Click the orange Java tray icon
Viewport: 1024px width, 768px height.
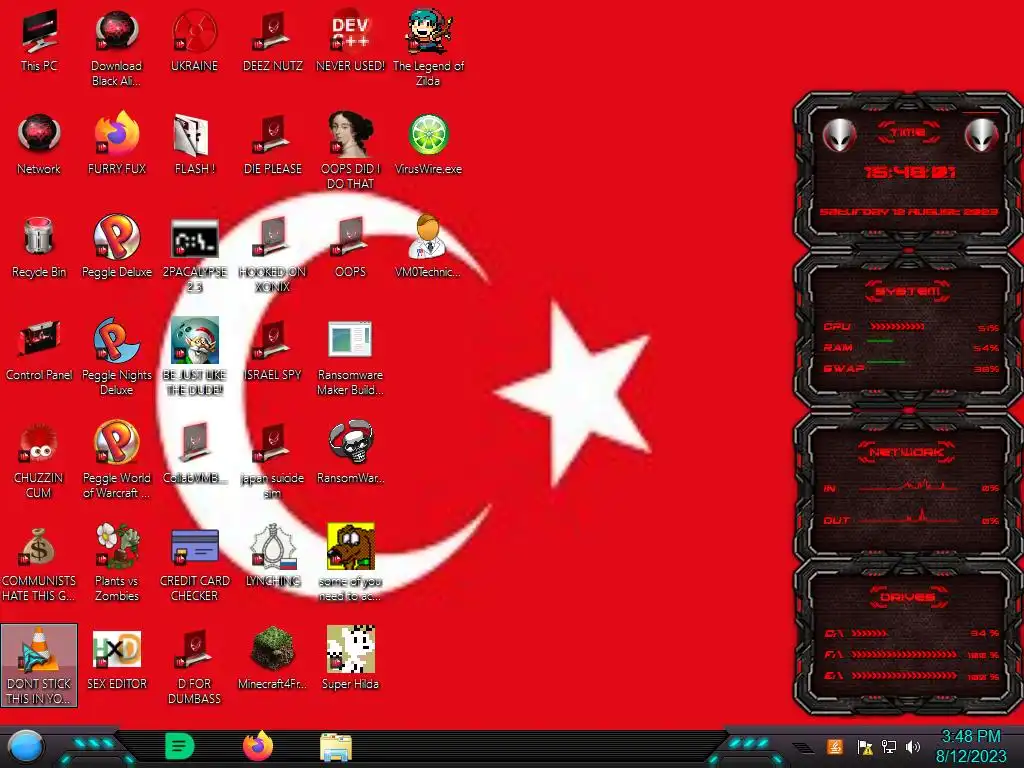tap(835, 746)
